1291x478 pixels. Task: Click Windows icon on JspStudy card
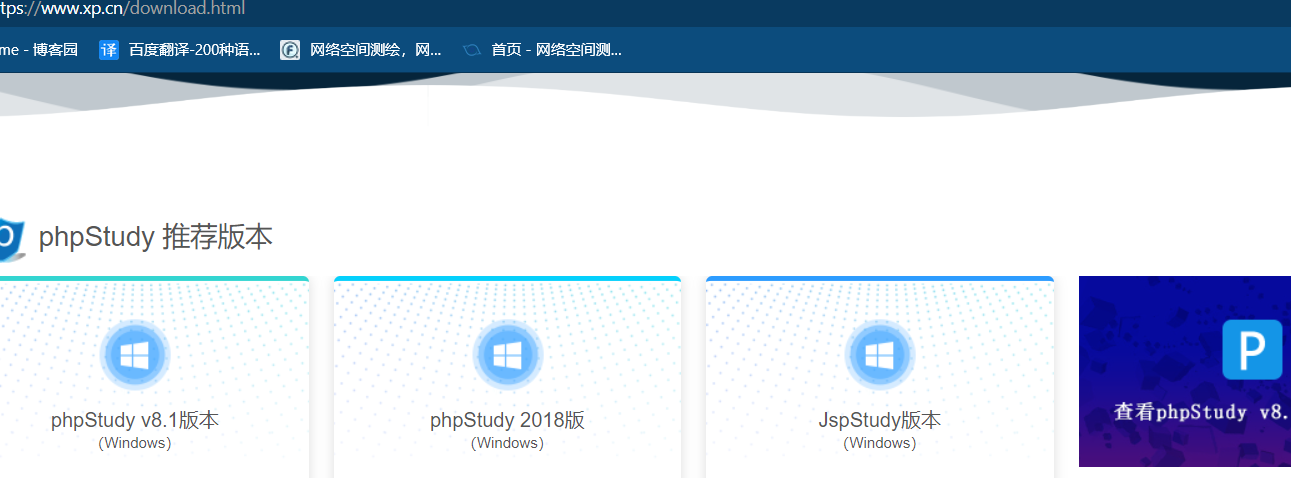[x=880, y=354]
